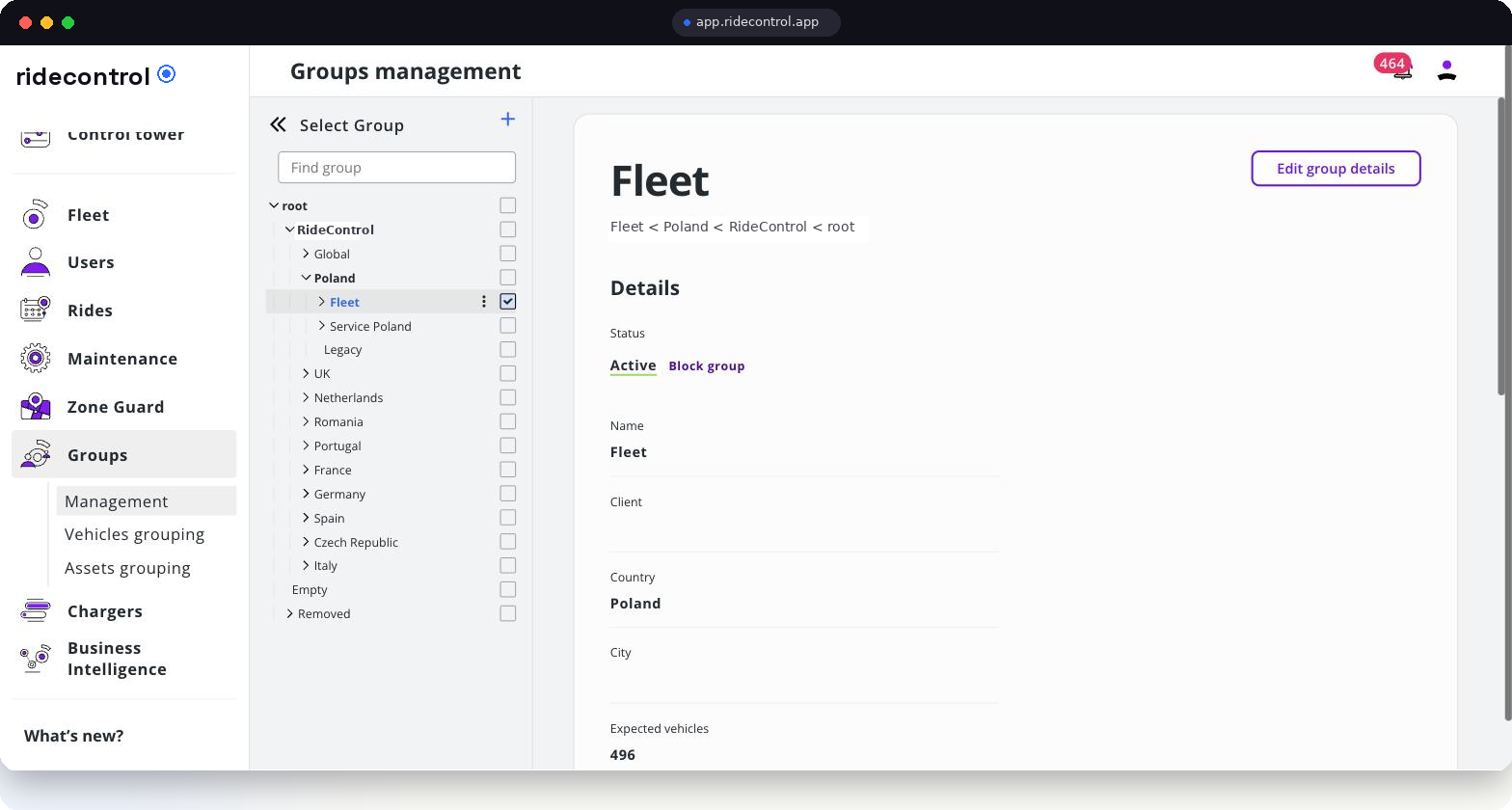
Task: Uncheck the Fleet group checkbox
Action: [508, 302]
